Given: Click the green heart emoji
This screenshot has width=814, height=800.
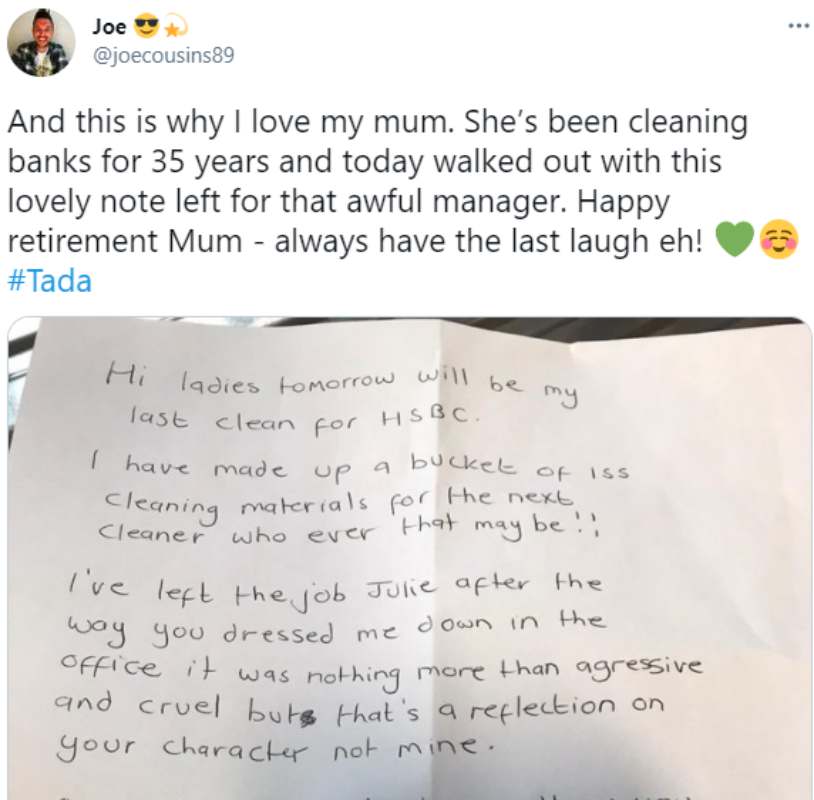Looking at the screenshot, I should coord(735,239).
